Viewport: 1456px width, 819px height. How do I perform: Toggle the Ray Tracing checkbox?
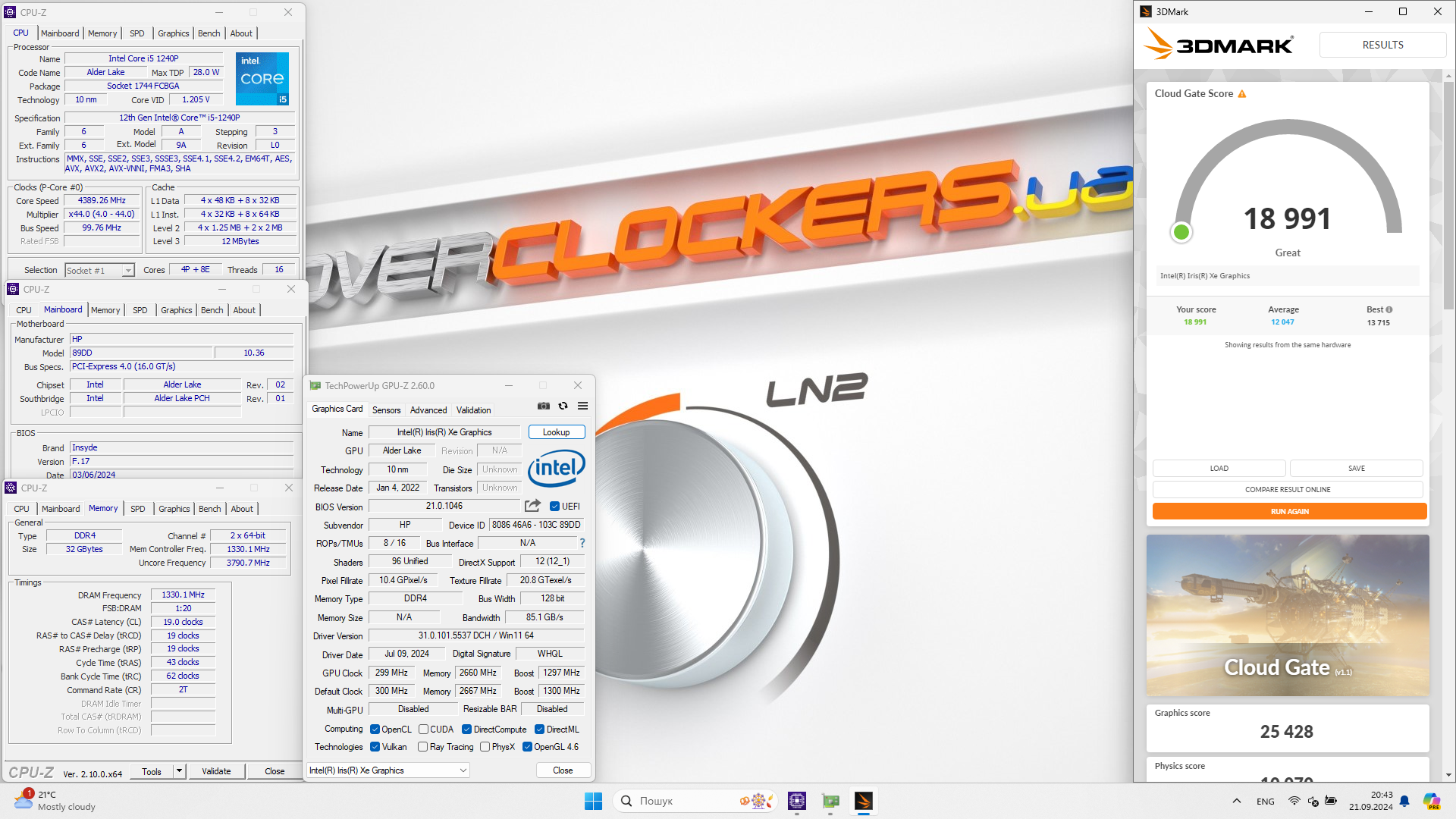click(423, 747)
